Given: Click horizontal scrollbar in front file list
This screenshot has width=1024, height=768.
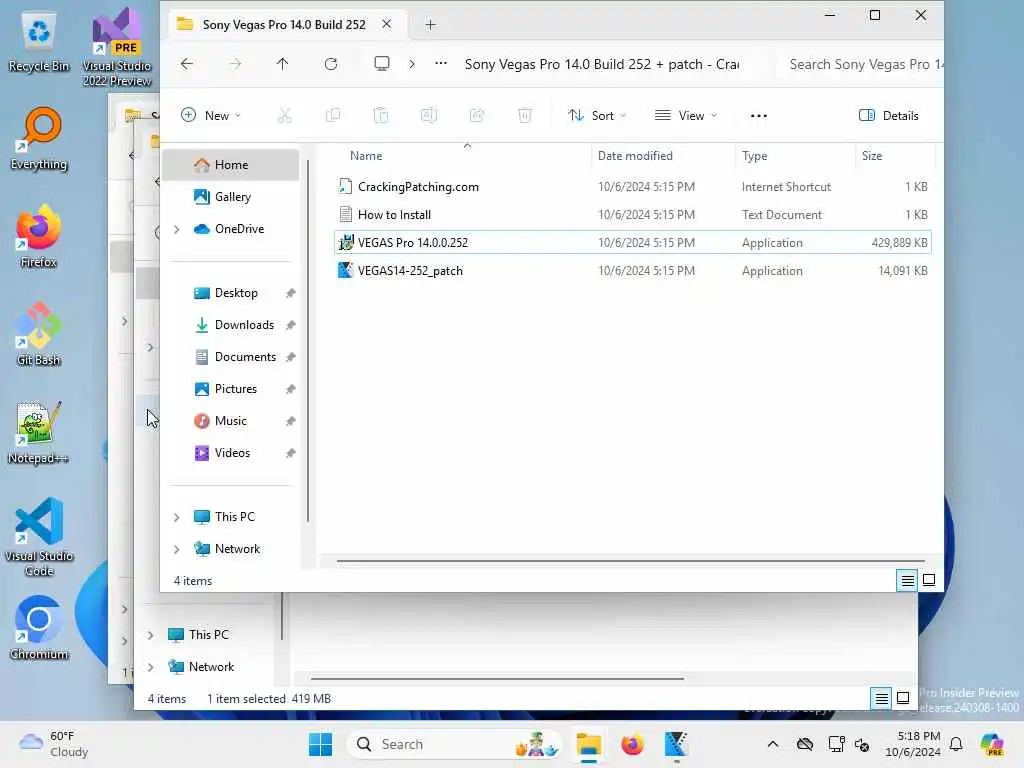Looking at the screenshot, I should pos(630,560).
